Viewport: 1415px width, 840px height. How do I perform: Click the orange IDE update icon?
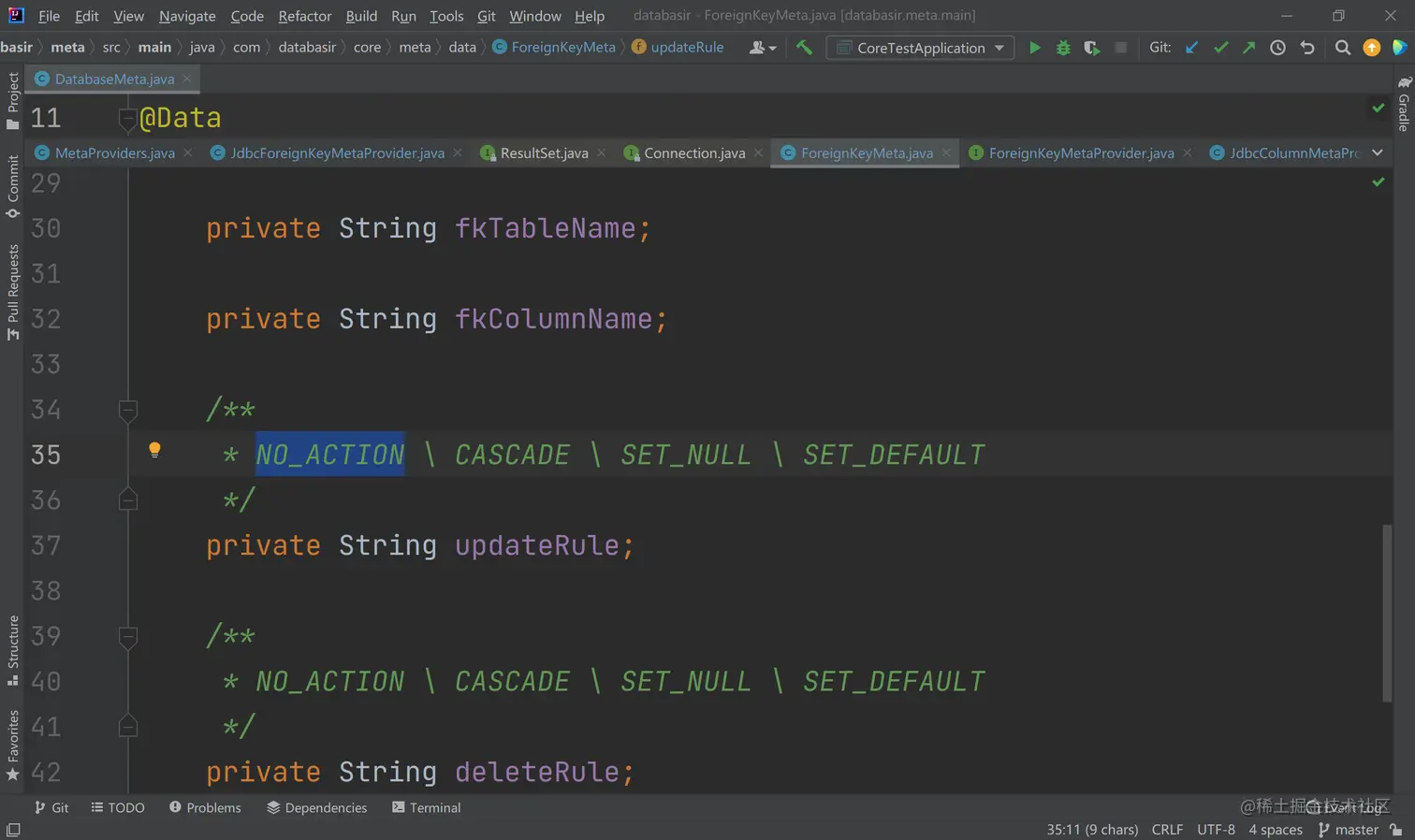tap(1372, 47)
